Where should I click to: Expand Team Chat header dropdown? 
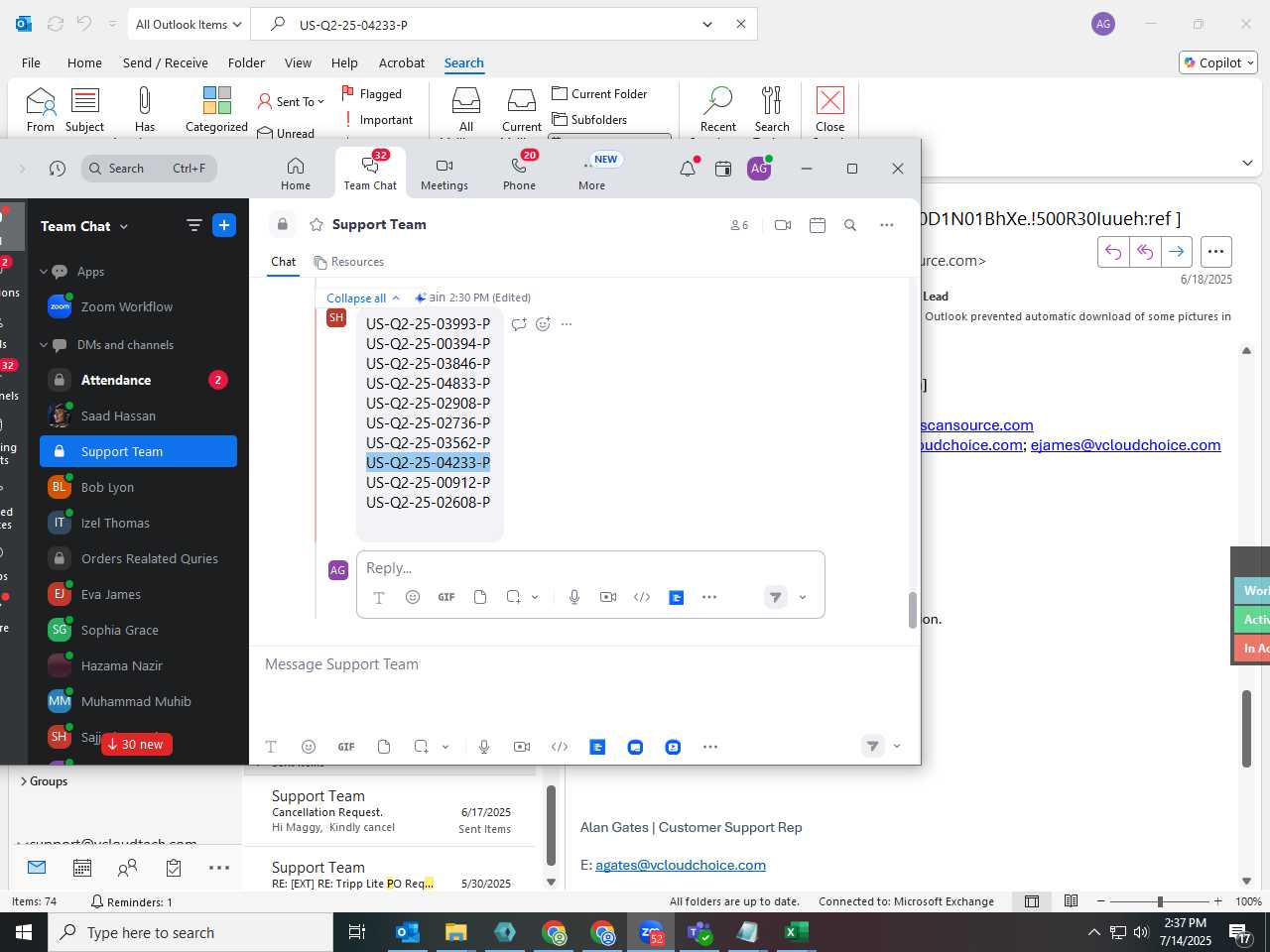(x=124, y=227)
